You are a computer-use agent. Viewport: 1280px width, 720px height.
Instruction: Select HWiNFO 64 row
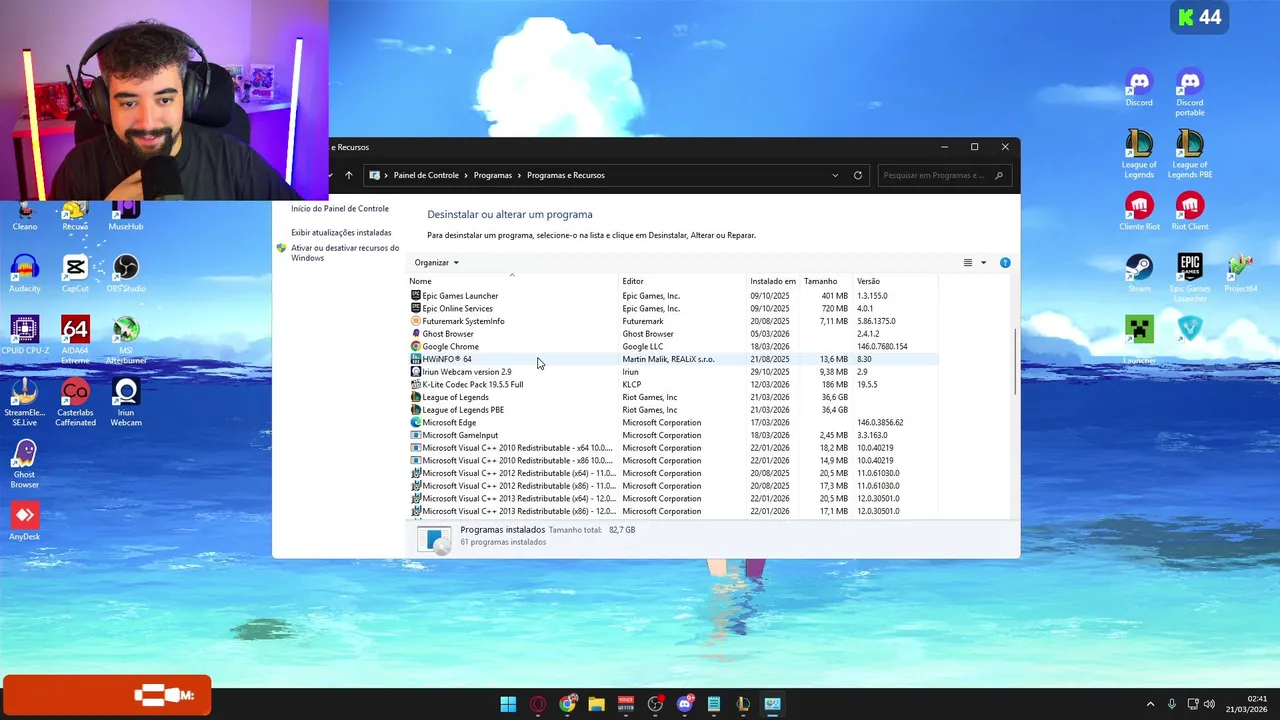point(674,359)
